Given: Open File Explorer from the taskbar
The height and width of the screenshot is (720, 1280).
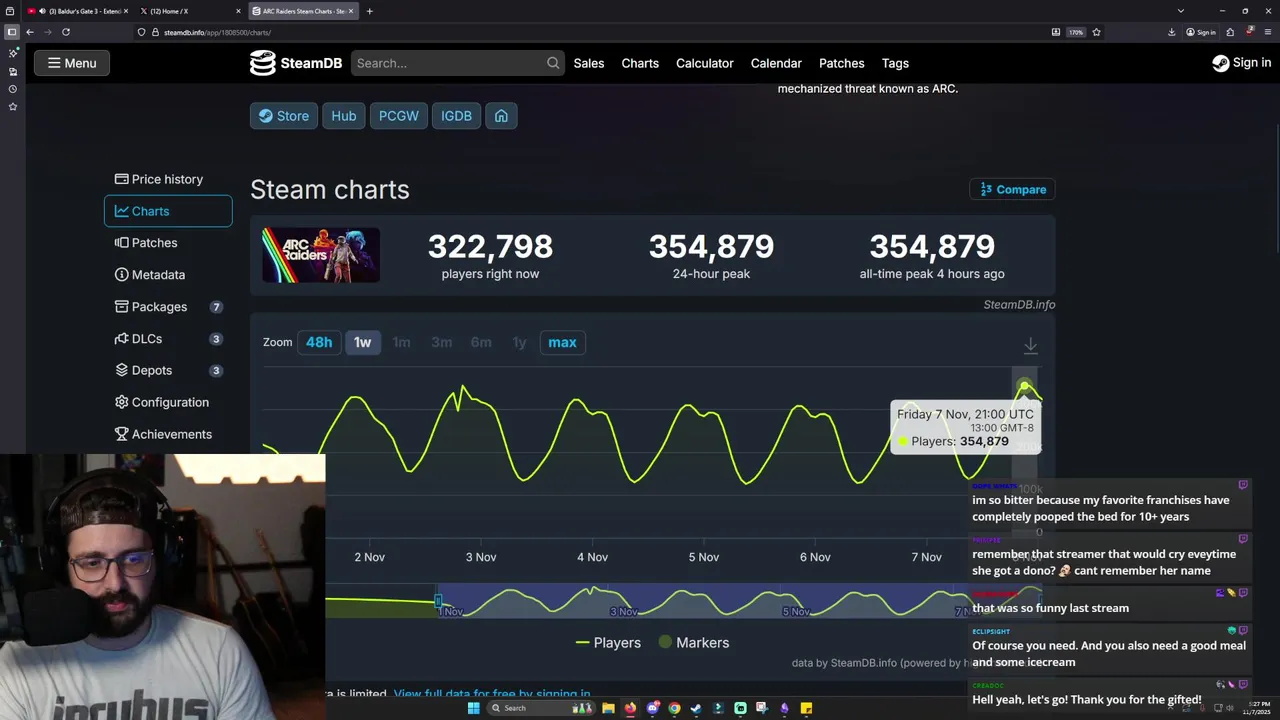Looking at the screenshot, I should [608, 708].
